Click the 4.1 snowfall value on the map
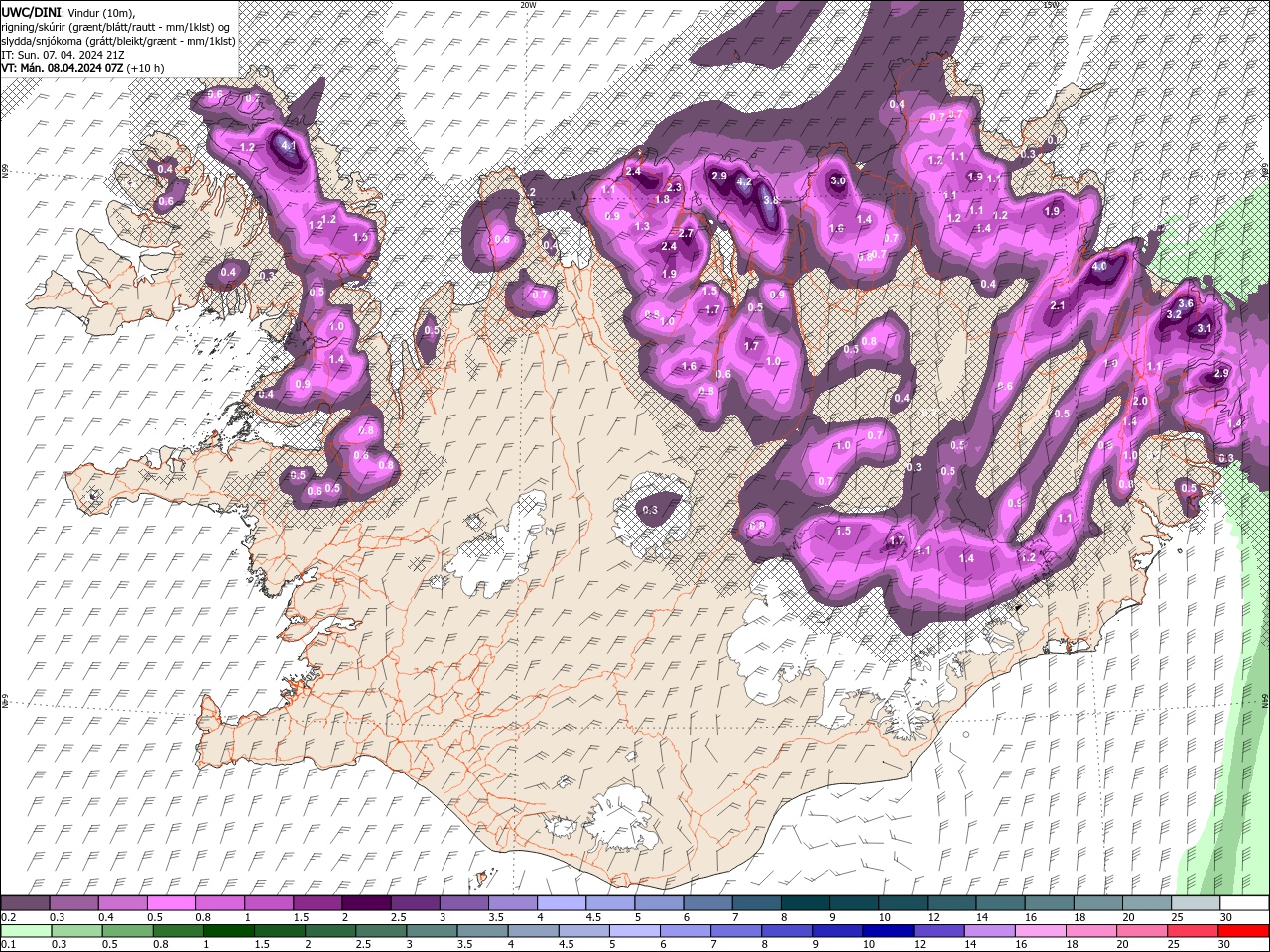This screenshot has width=1270, height=952. tap(289, 145)
